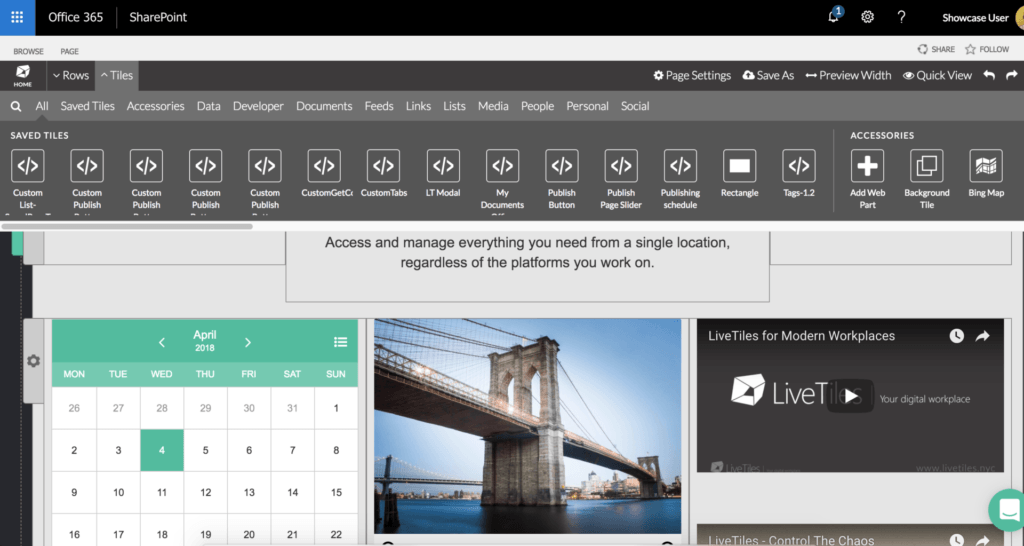
Task: Click Save As
Action: (x=768, y=75)
